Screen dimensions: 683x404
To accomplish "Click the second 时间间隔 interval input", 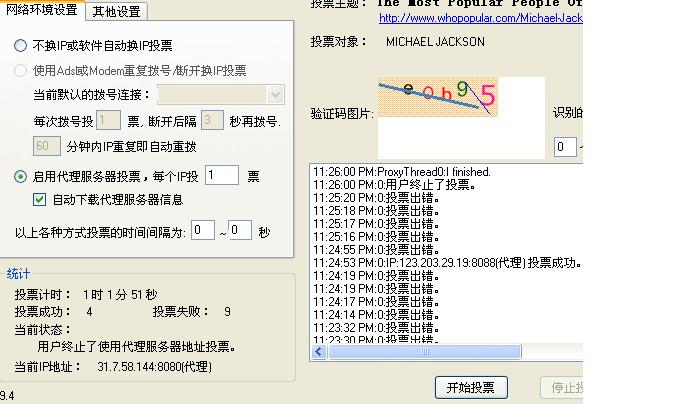I will pyautogui.click(x=240, y=231).
